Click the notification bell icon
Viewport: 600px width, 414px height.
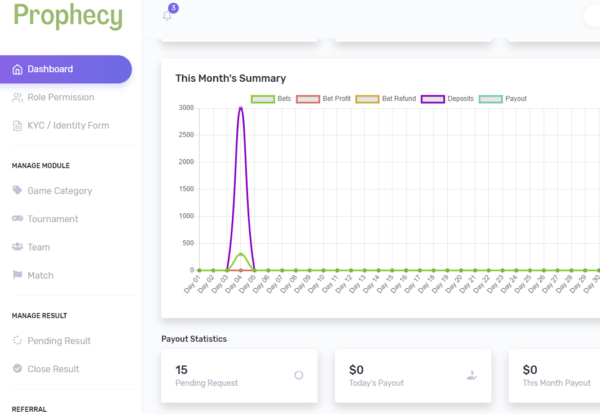tap(167, 15)
